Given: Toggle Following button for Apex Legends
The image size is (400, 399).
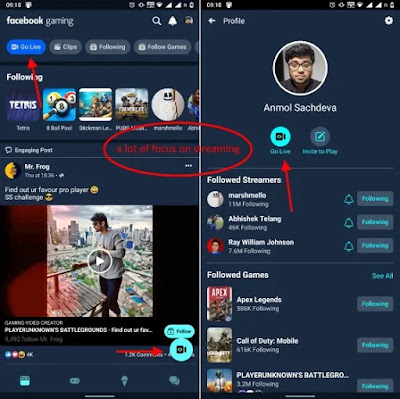Looking at the screenshot, I should [375, 304].
